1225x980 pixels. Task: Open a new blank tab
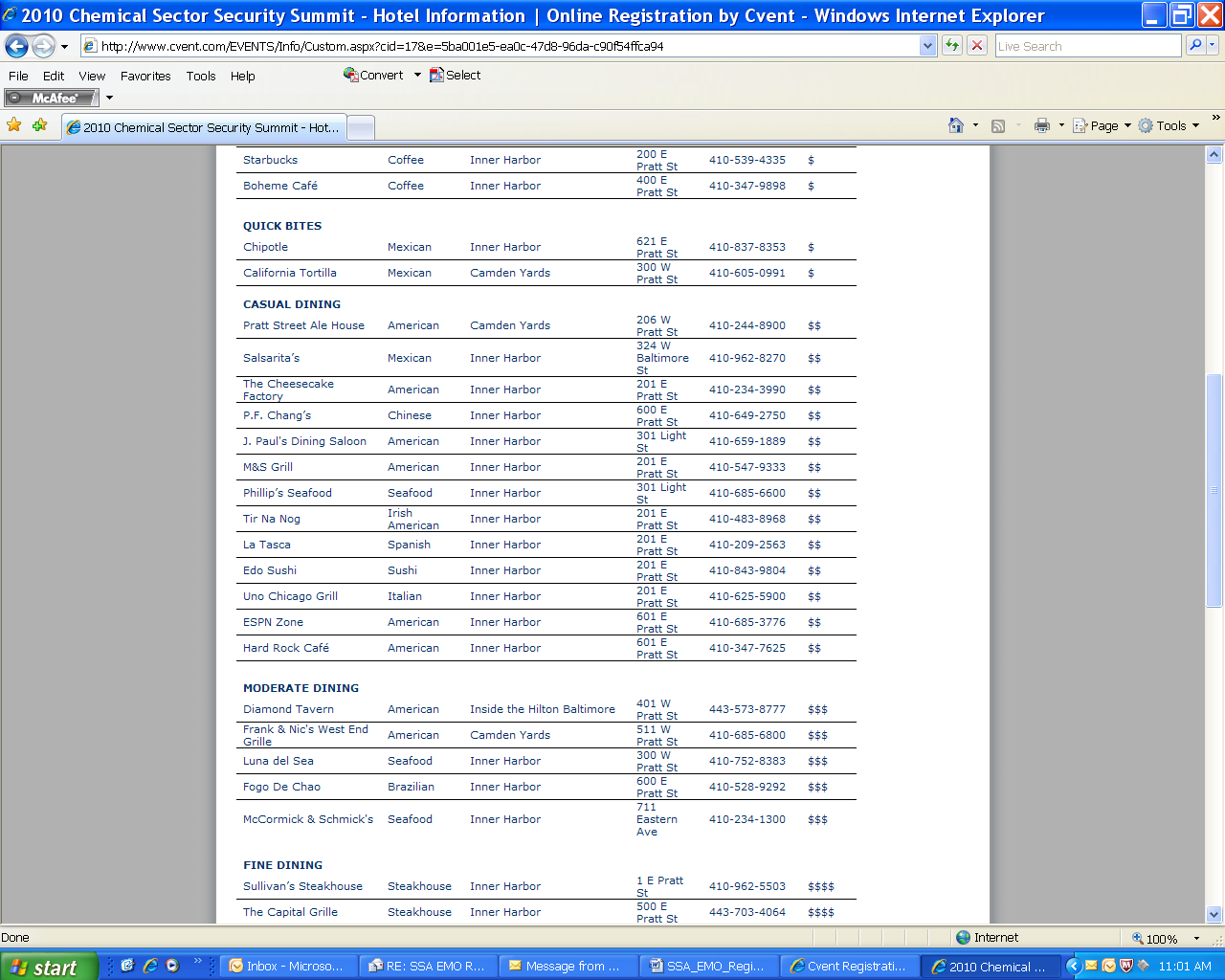pyautogui.click(x=361, y=128)
